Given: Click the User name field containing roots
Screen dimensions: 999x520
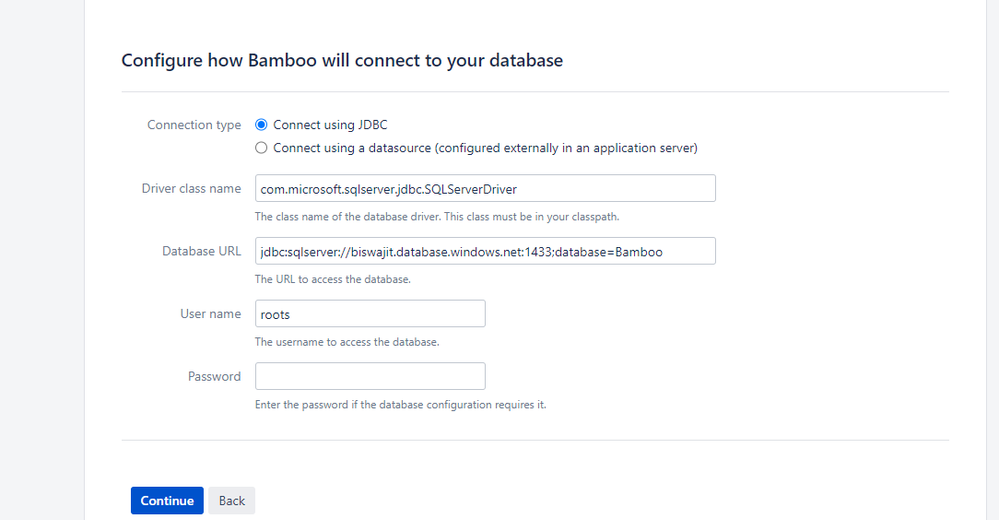Looking at the screenshot, I should click(370, 314).
